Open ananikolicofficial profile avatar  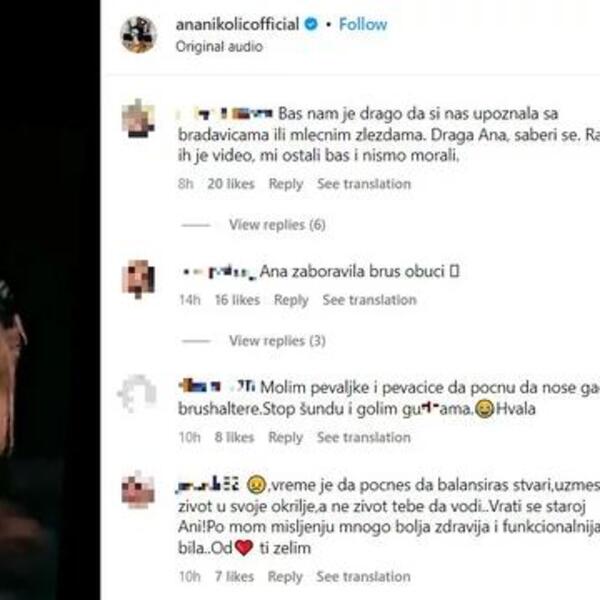pos(139,34)
